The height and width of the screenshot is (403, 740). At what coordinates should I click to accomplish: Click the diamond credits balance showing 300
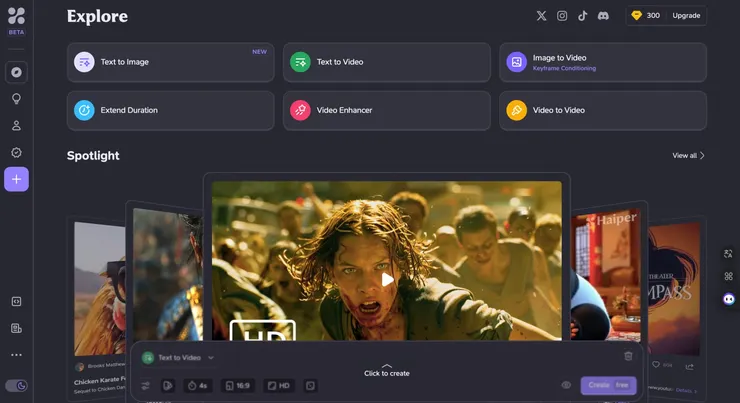point(645,16)
